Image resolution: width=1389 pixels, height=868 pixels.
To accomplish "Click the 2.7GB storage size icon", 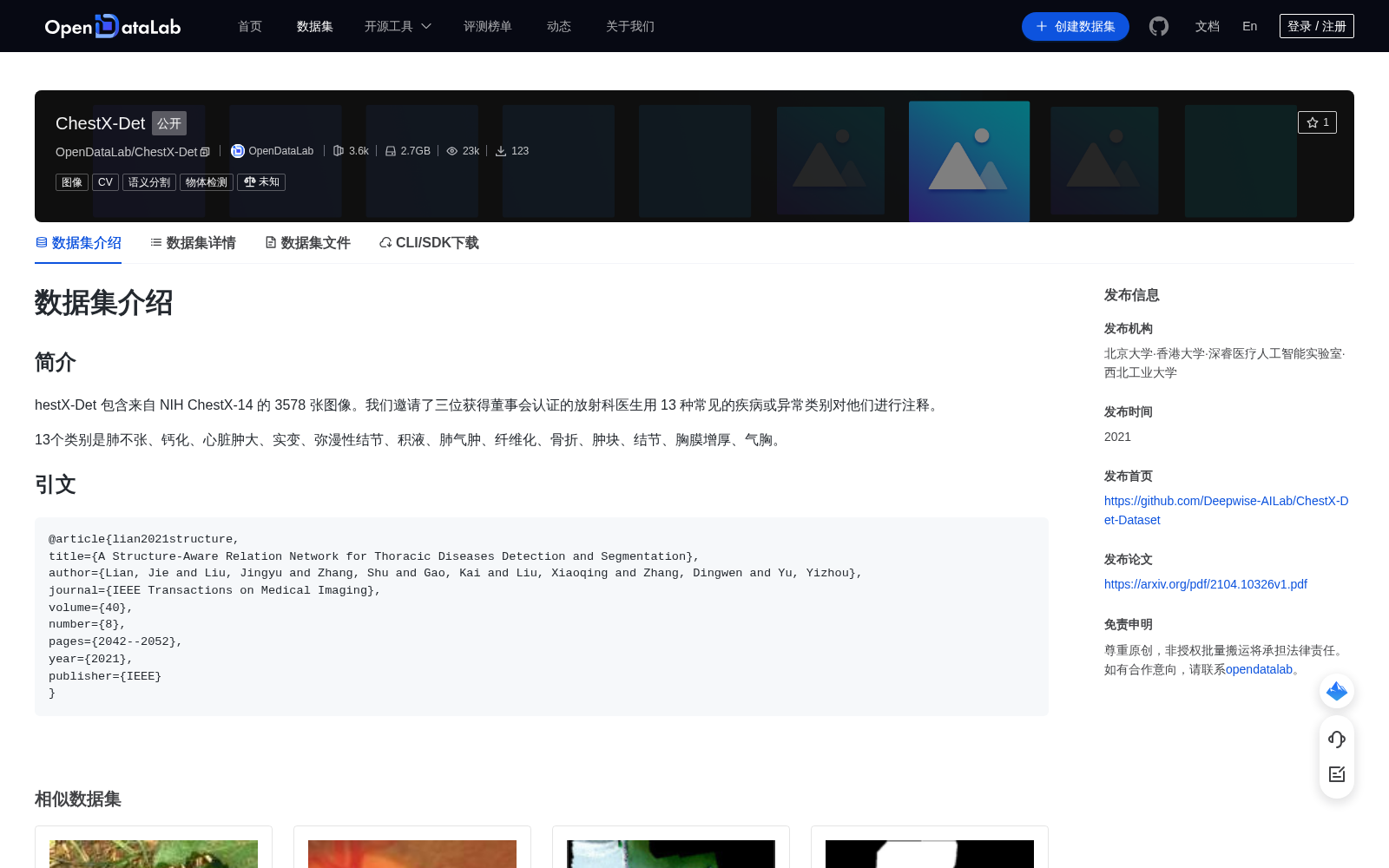I will 391,151.
